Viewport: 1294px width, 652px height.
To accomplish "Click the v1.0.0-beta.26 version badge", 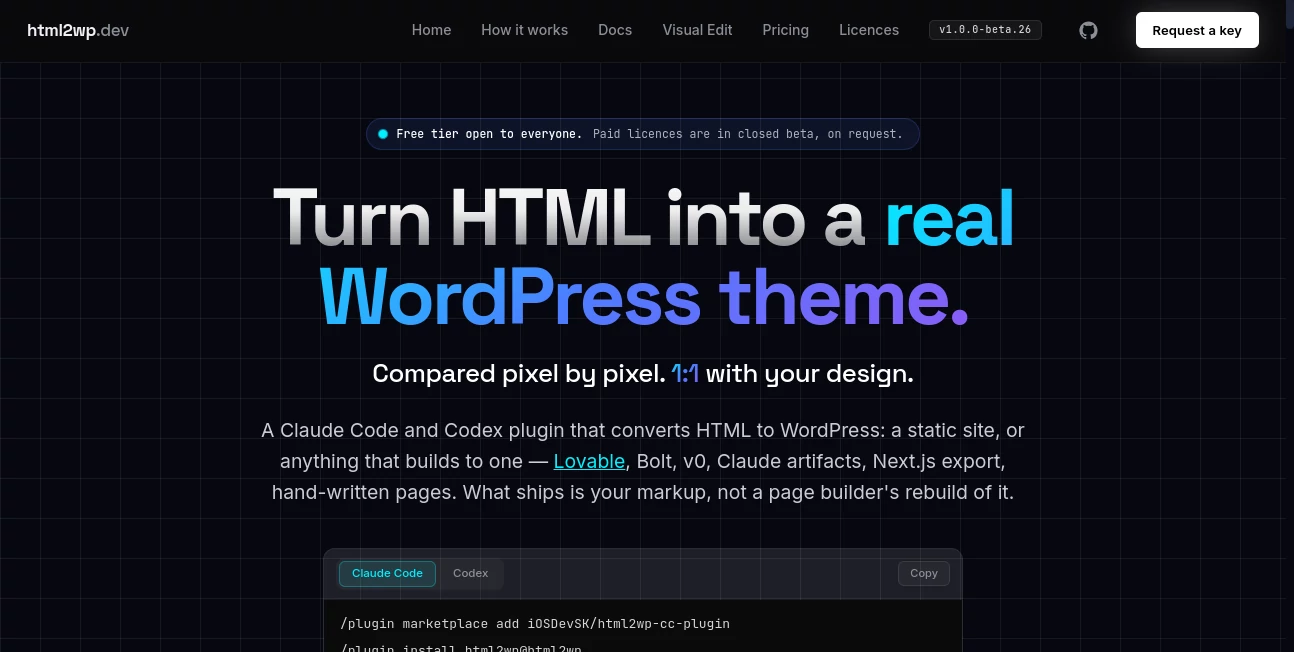I will 985,30.
